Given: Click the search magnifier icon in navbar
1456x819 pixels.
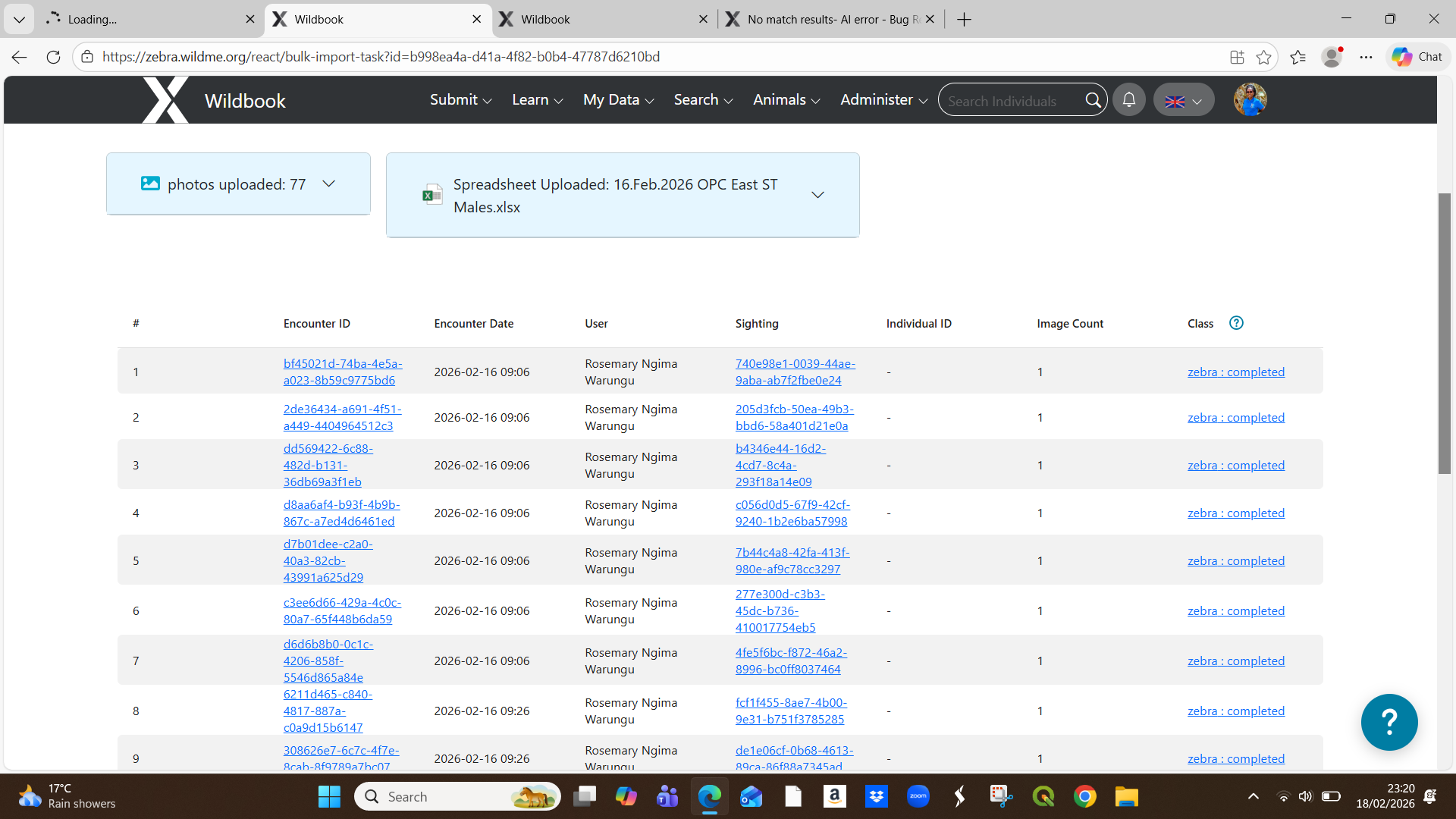Looking at the screenshot, I should [x=1093, y=100].
